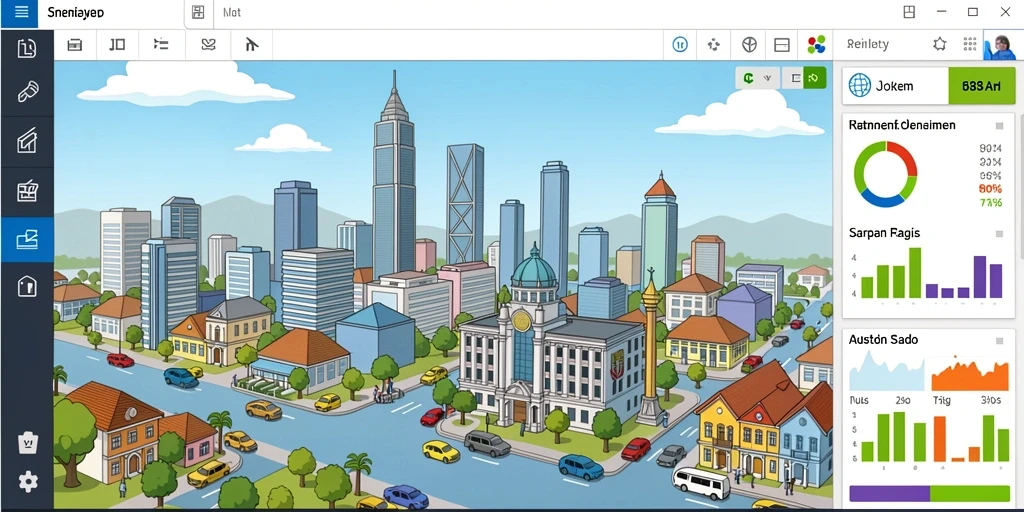The image size is (1024, 512).
Task: Click the JO toolbar icon
Action: (117, 44)
